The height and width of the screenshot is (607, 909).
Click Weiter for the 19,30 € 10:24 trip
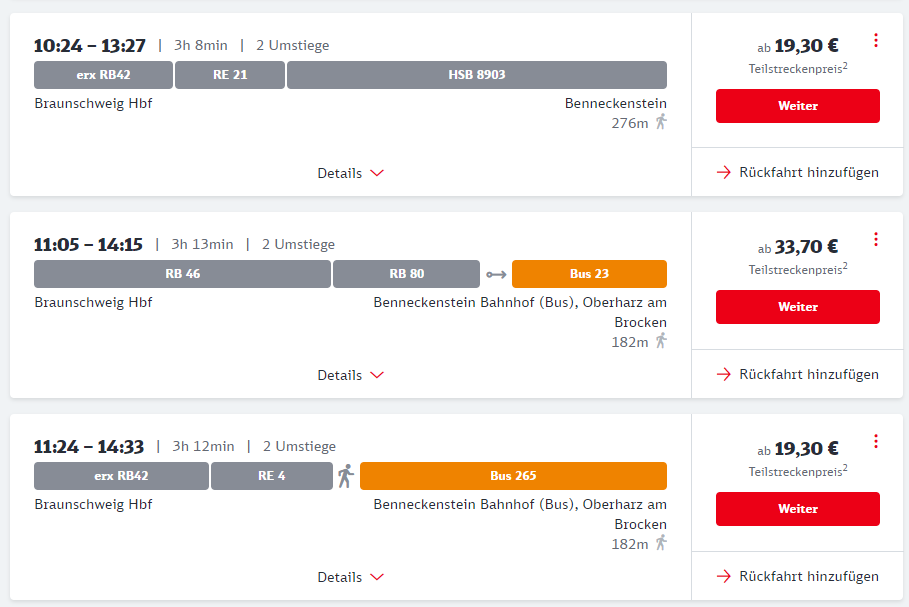coord(798,106)
